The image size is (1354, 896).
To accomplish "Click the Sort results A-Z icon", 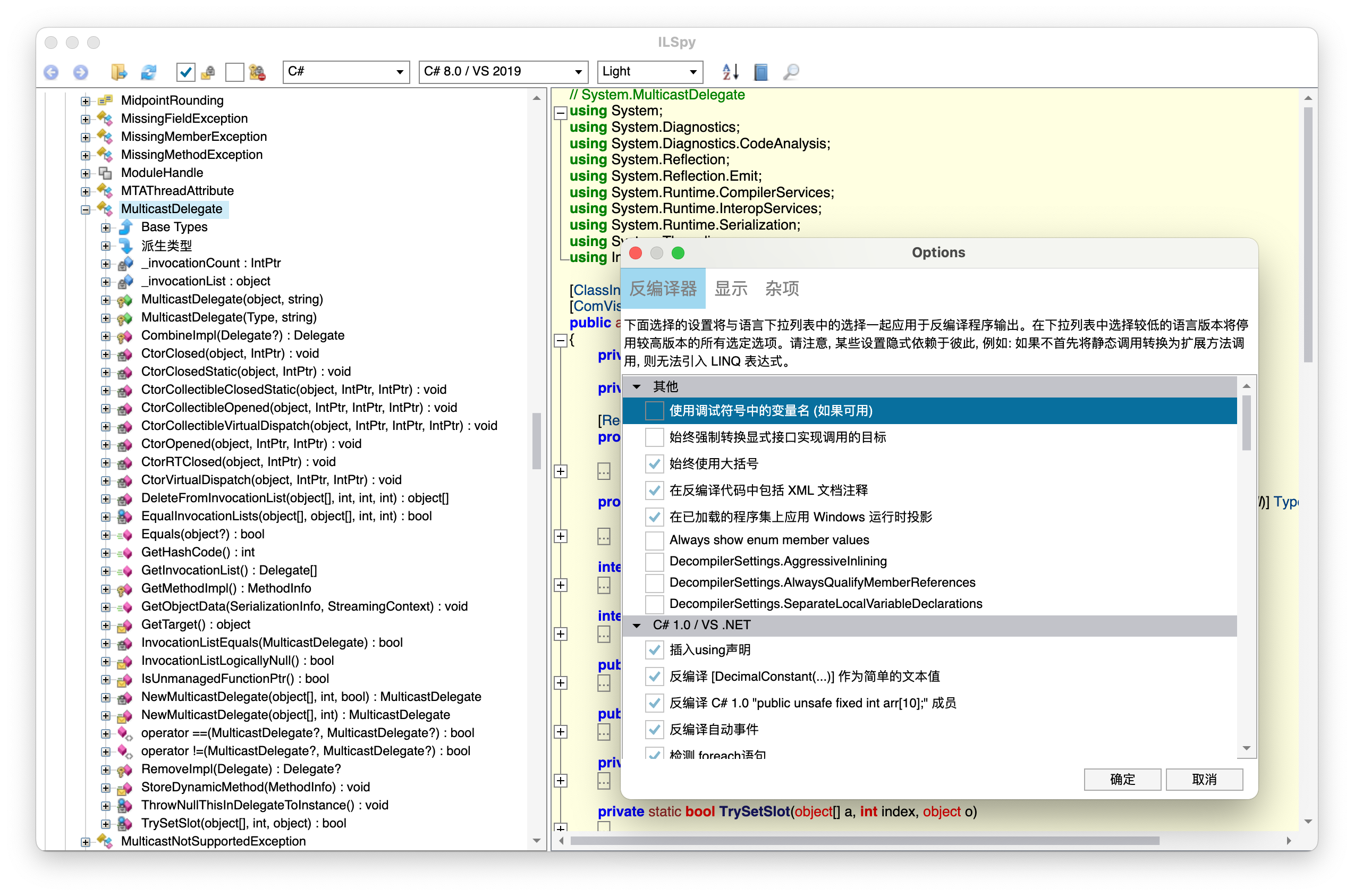I will pos(730,72).
